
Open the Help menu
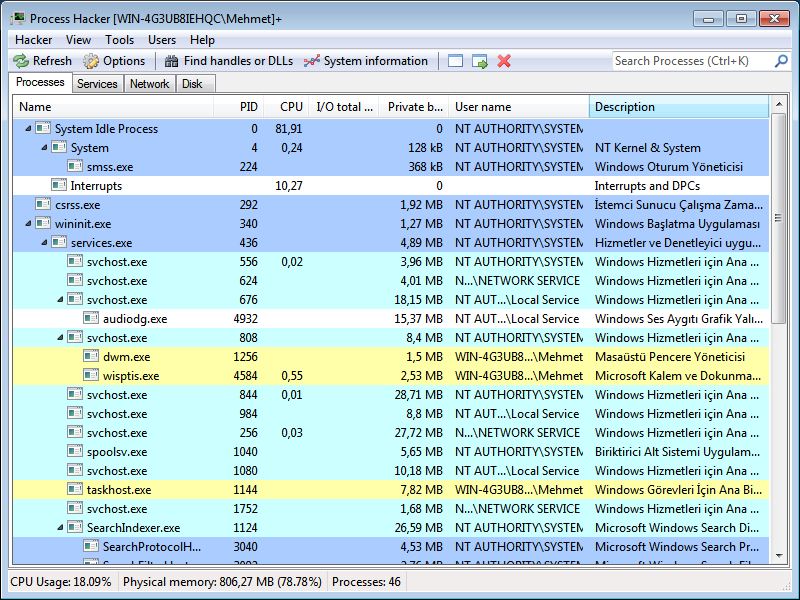tap(202, 40)
